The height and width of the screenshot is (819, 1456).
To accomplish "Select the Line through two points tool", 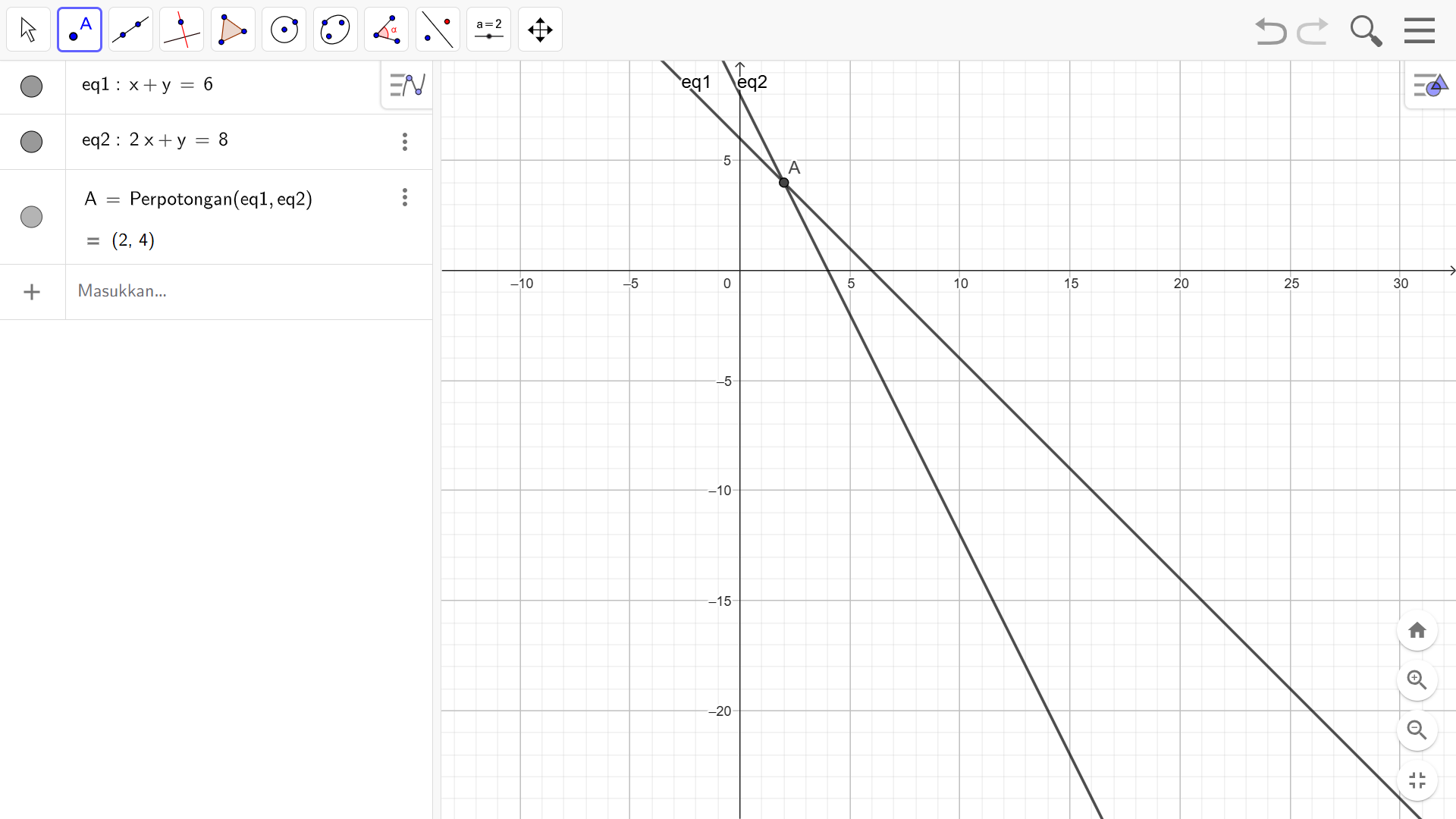I will coord(130,30).
